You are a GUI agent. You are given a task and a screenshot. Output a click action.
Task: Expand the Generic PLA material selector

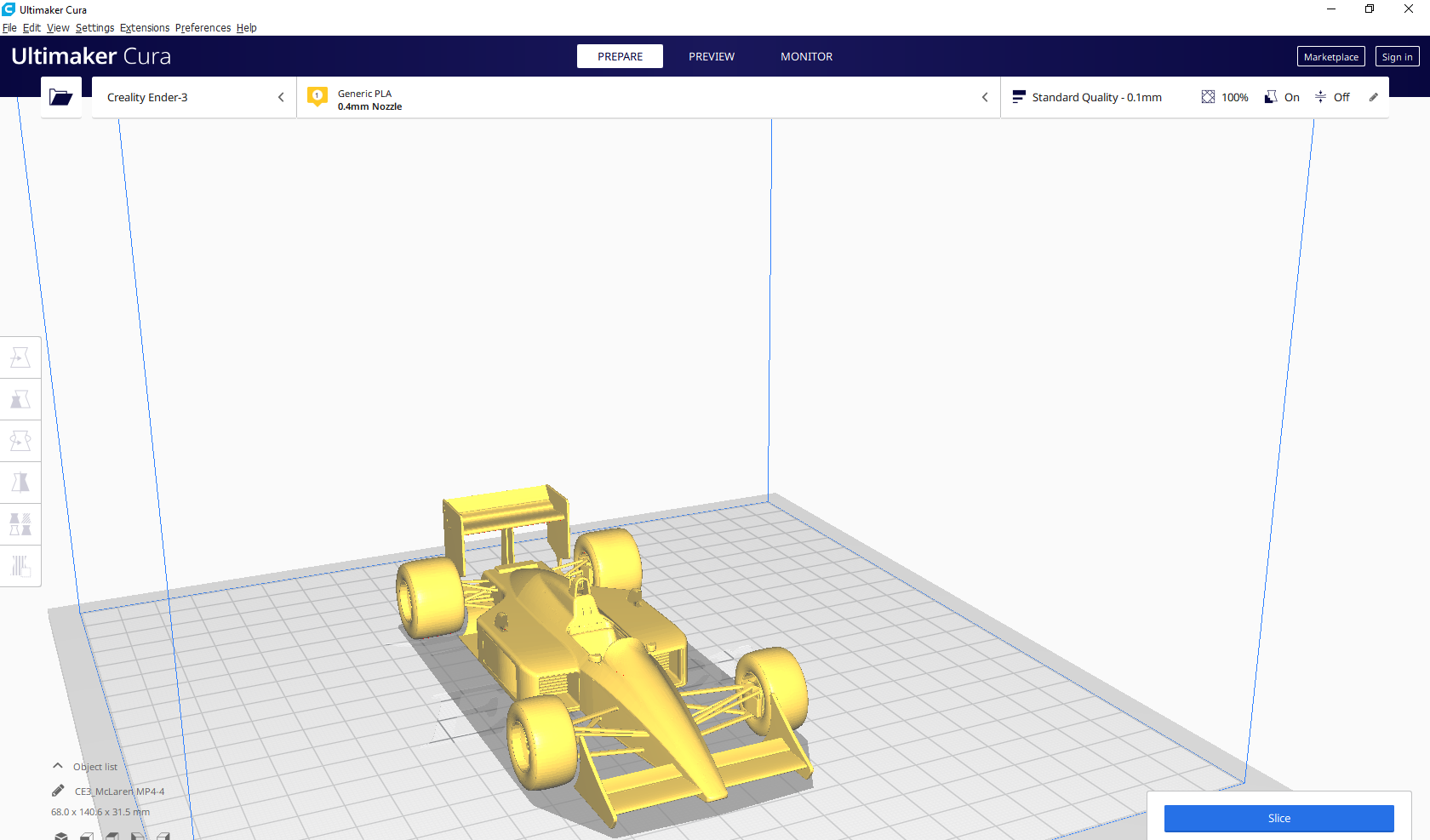(x=649, y=97)
